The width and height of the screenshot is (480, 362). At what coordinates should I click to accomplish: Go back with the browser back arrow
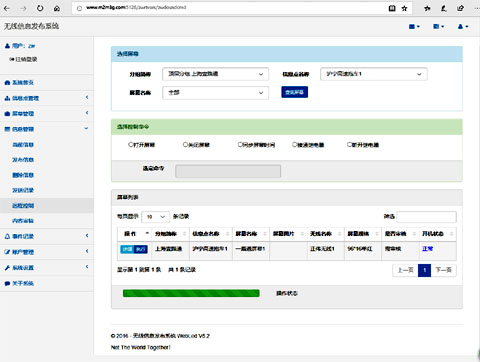click(7, 8)
